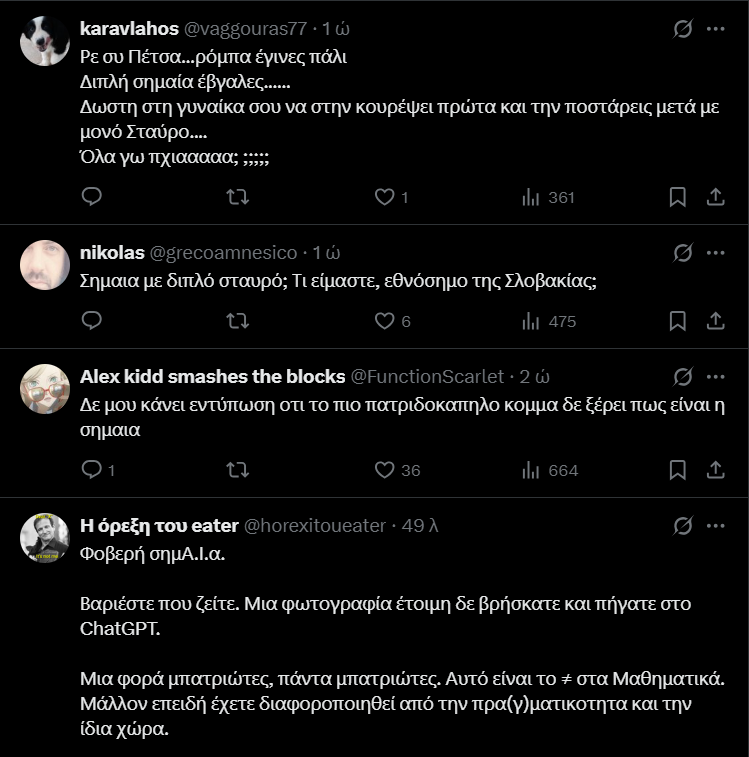Open Η όρεξη του eater's profile avatar

45,538
